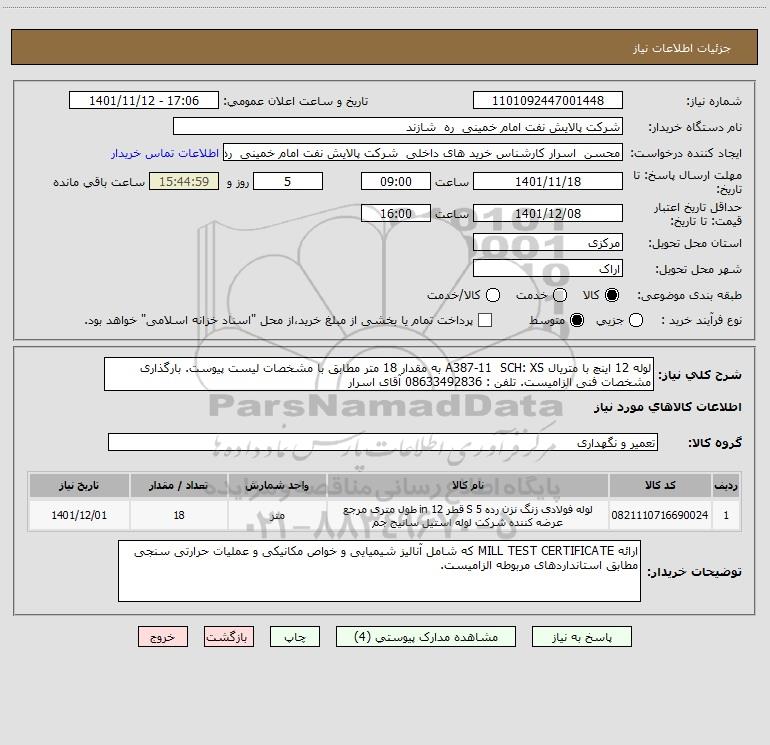Click the product name cell لوله فولادی زنگ نزن
This screenshot has width=770, height=745.
468,515
